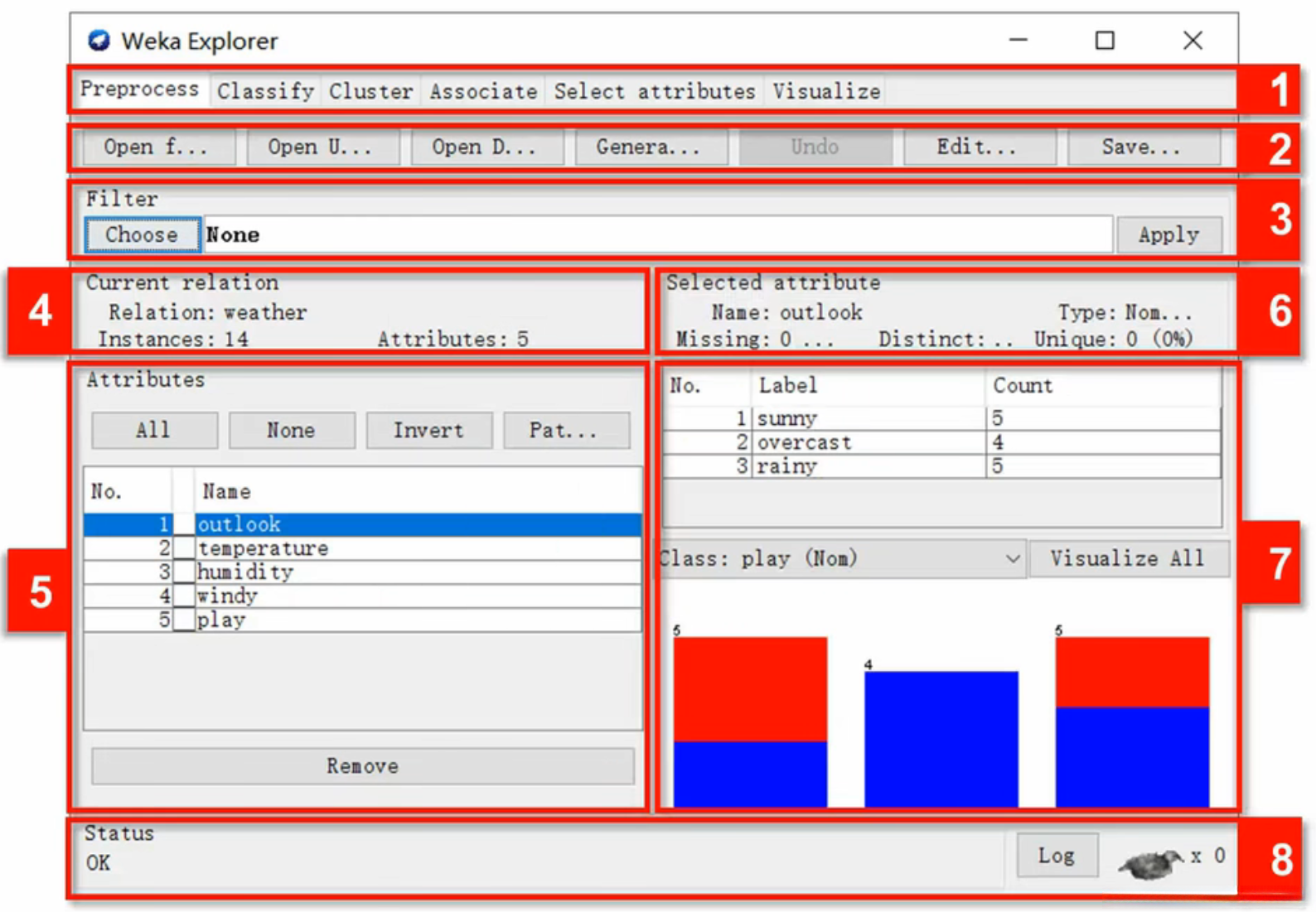This screenshot has height=912, width=1316.
Task: Click the sunny label row
Action: [941, 418]
